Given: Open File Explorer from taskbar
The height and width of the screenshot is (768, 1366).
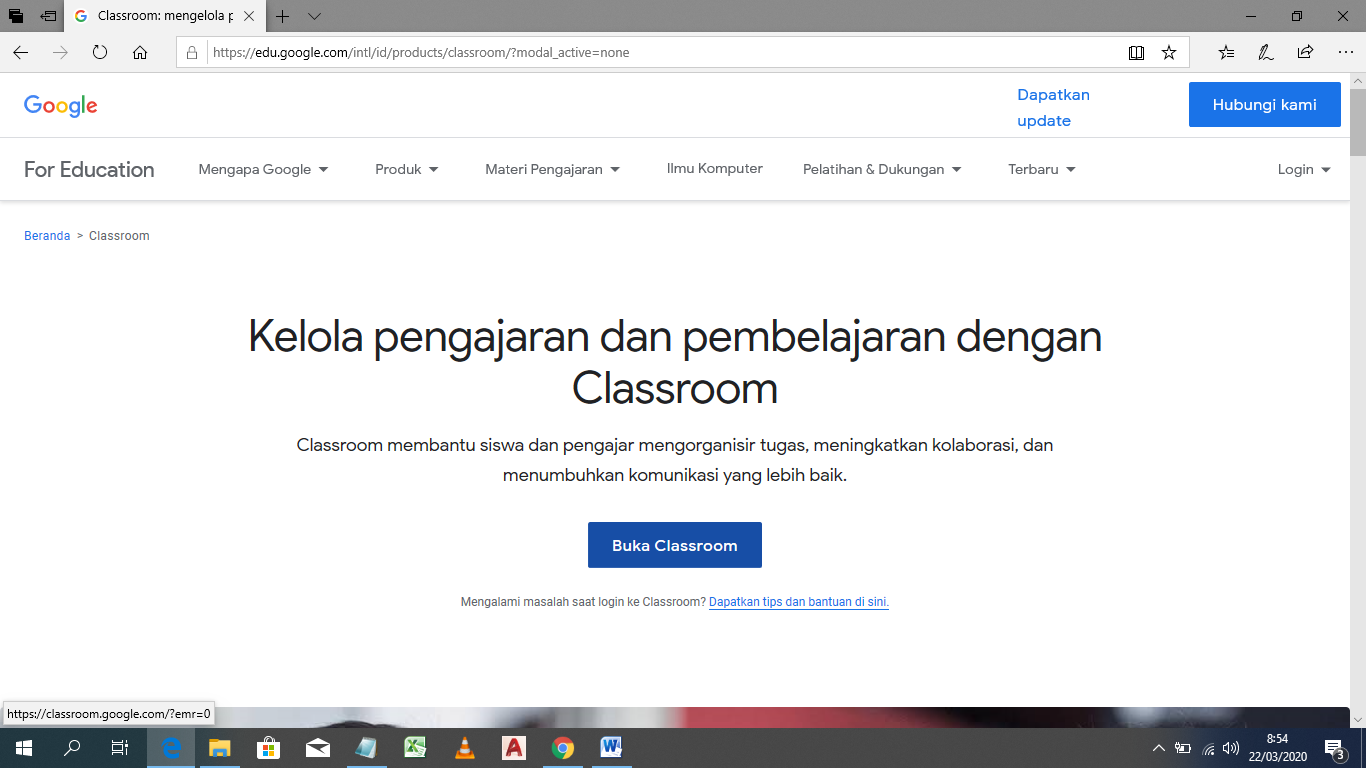Looking at the screenshot, I should pyautogui.click(x=219, y=748).
